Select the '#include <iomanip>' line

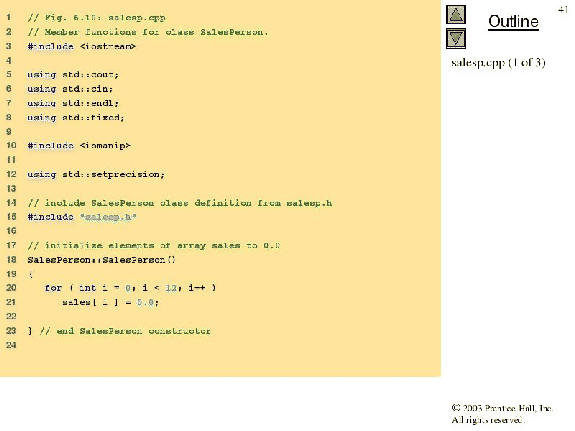(79, 146)
